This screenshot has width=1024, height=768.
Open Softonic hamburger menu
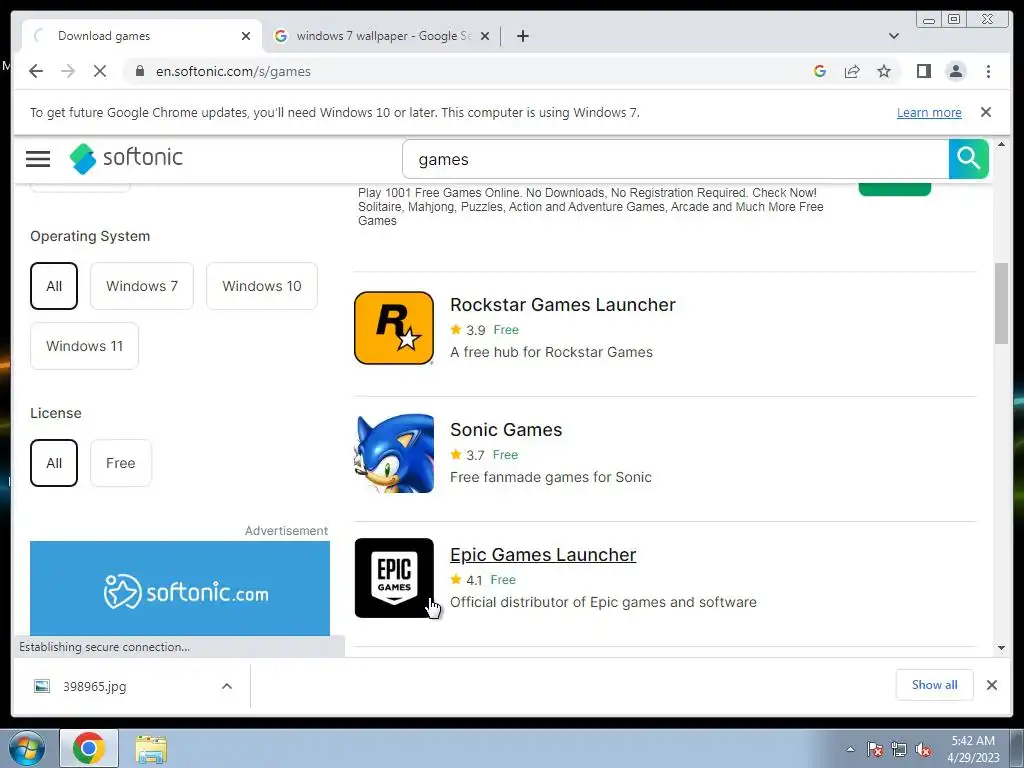coord(38,158)
